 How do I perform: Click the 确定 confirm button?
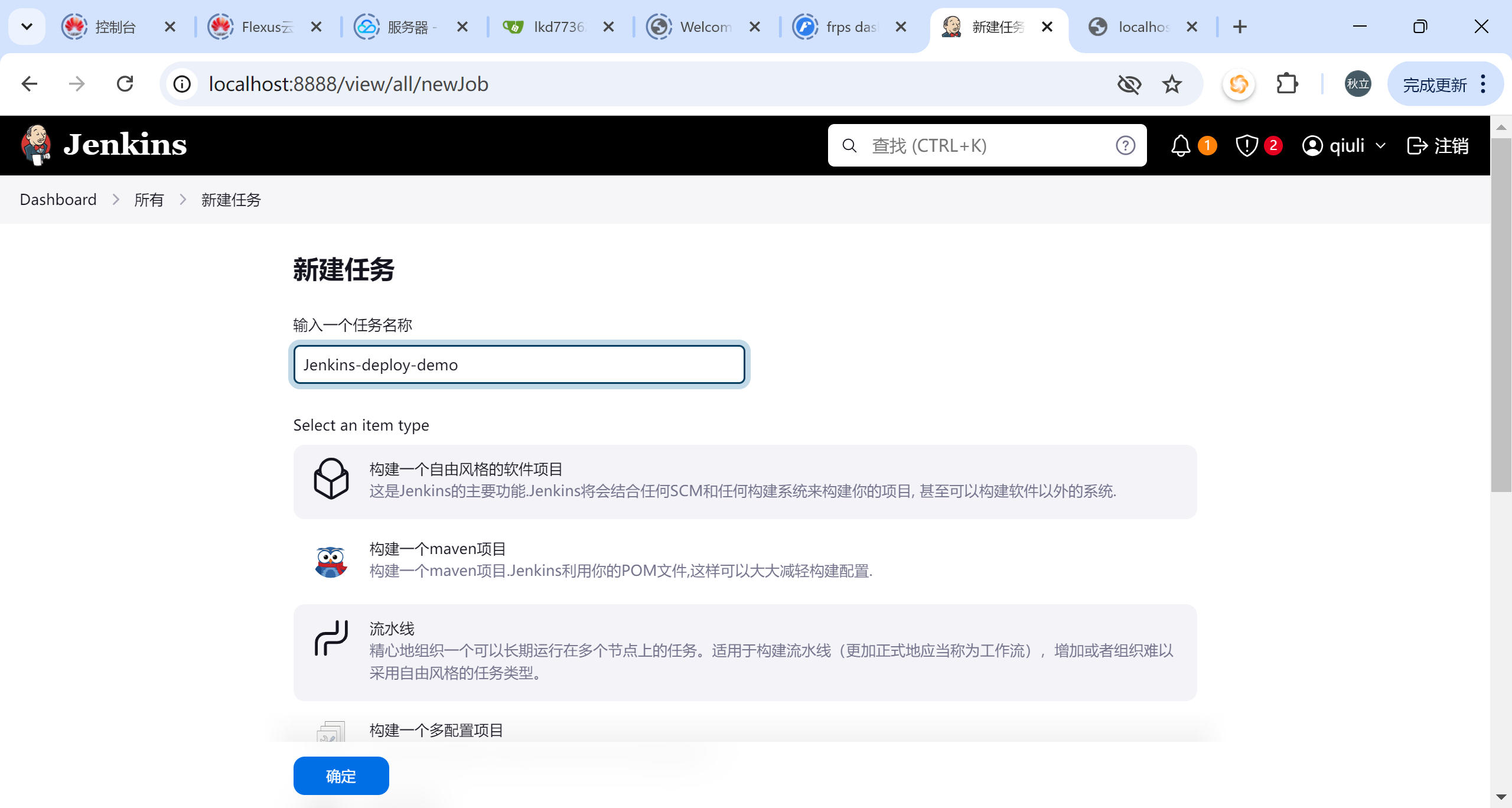[341, 776]
